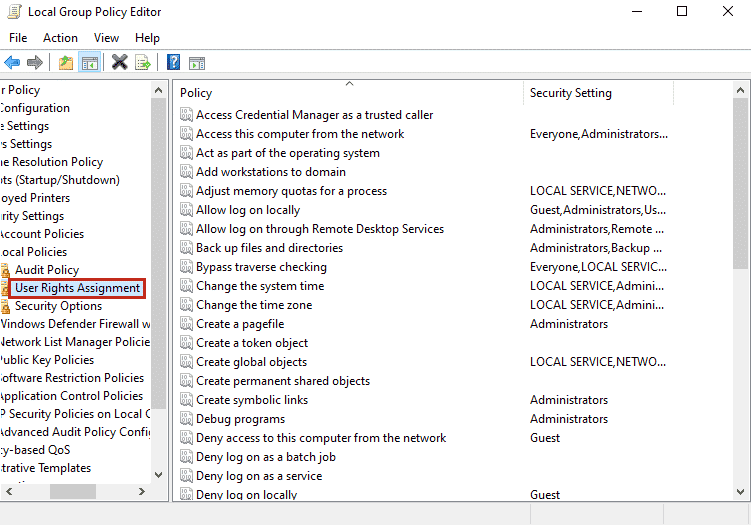This screenshot has width=751, height=525.
Task: Select Create permanent shared objects policy
Action: [283, 381]
